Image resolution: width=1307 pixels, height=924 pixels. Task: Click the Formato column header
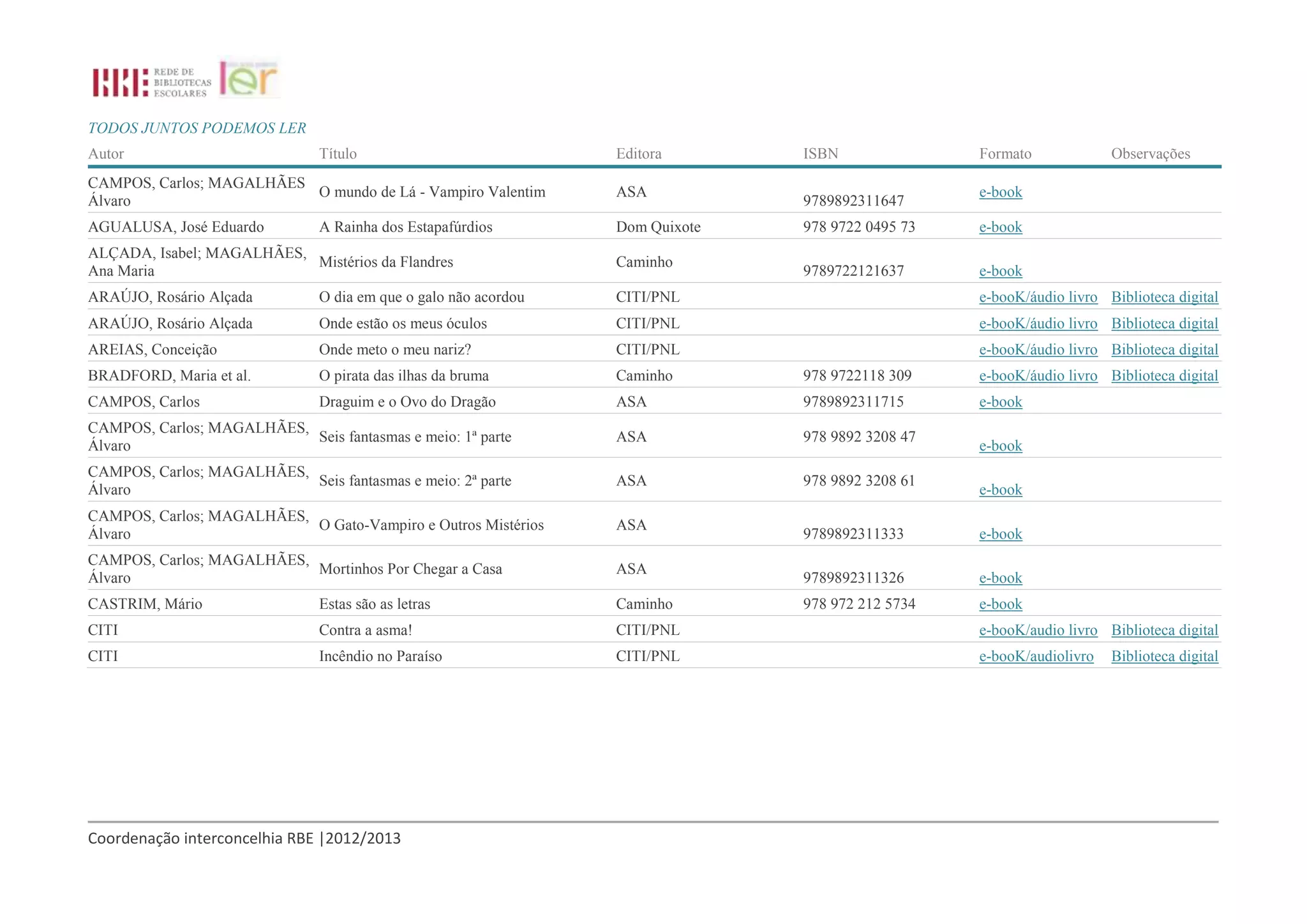coord(1005,154)
